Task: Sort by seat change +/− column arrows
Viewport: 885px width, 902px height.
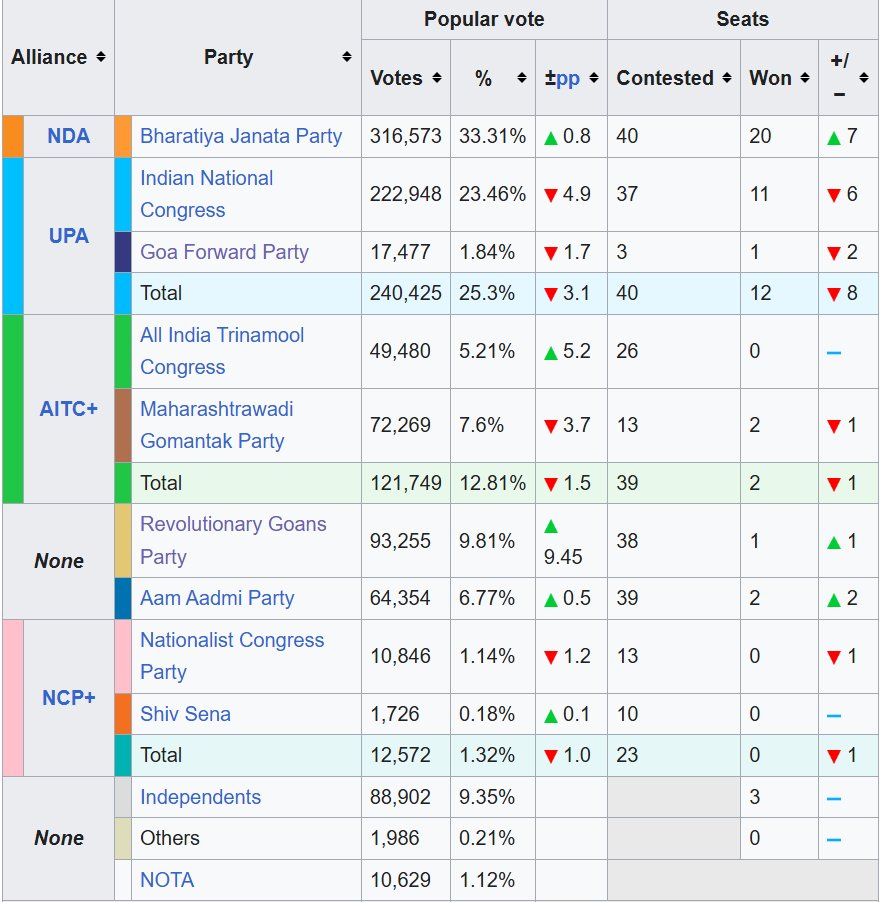Action: tap(864, 78)
